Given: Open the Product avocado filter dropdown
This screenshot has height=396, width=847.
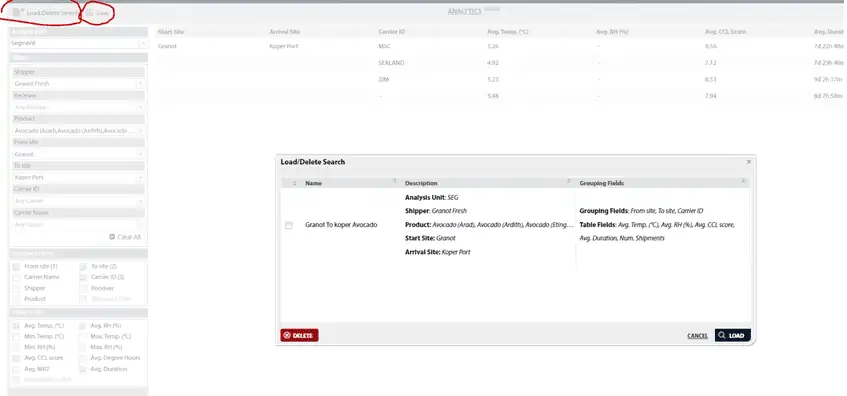Looking at the screenshot, I should click(78, 131).
